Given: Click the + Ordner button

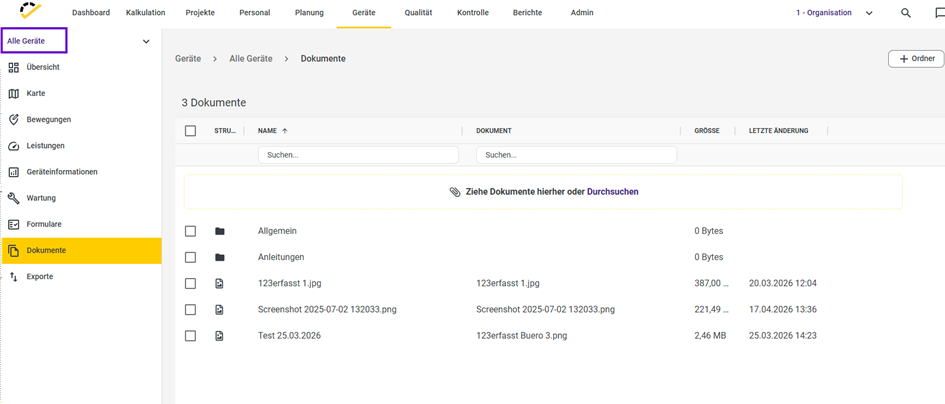Looking at the screenshot, I should pyautogui.click(x=916, y=58).
